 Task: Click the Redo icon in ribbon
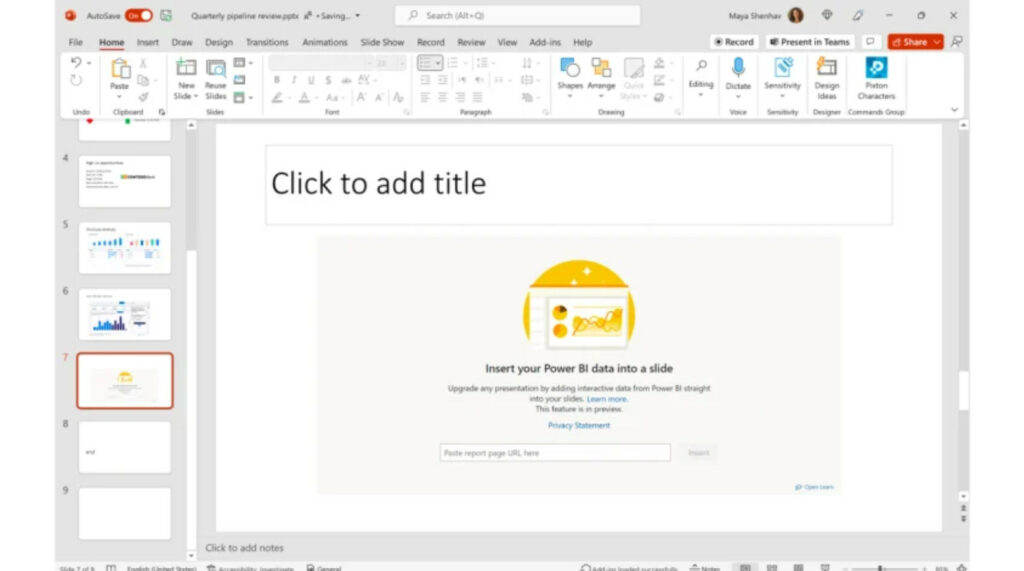click(76, 80)
